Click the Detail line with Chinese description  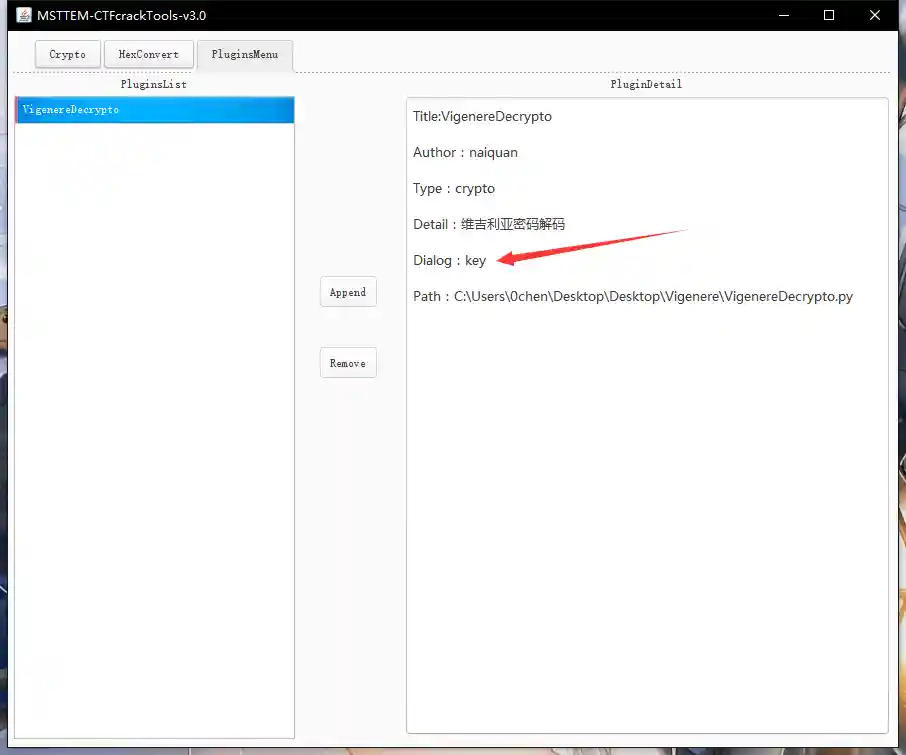(x=489, y=224)
